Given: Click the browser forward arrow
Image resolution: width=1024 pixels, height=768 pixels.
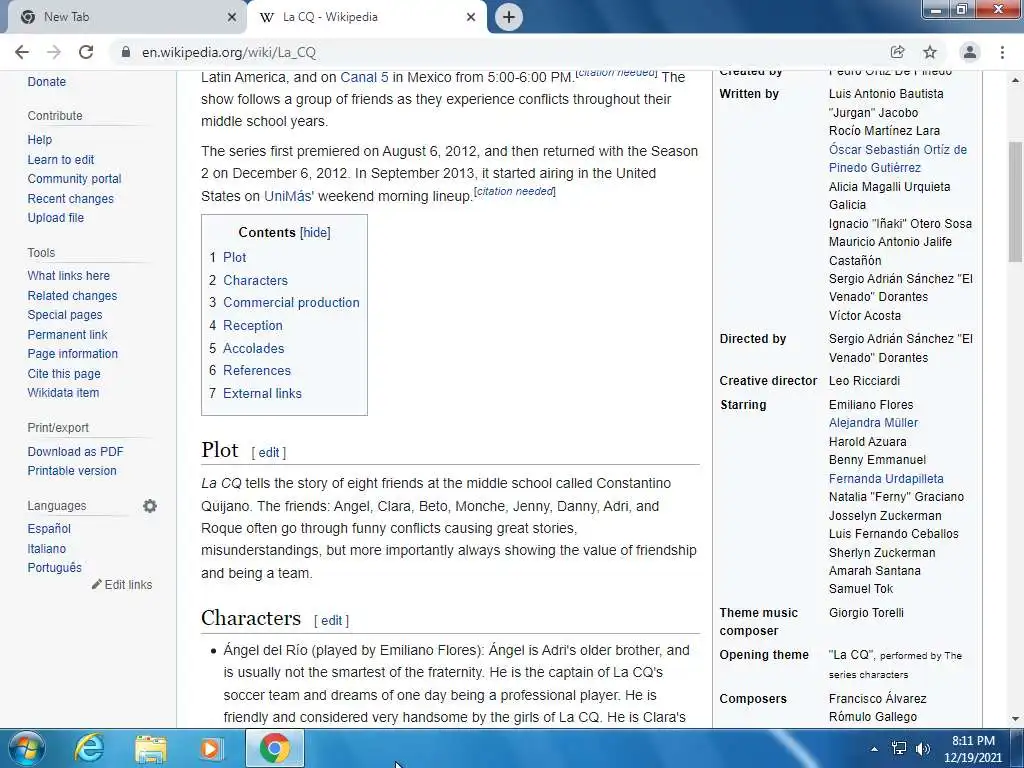Looking at the screenshot, I should pyautogui.click(x=54, y=52).
